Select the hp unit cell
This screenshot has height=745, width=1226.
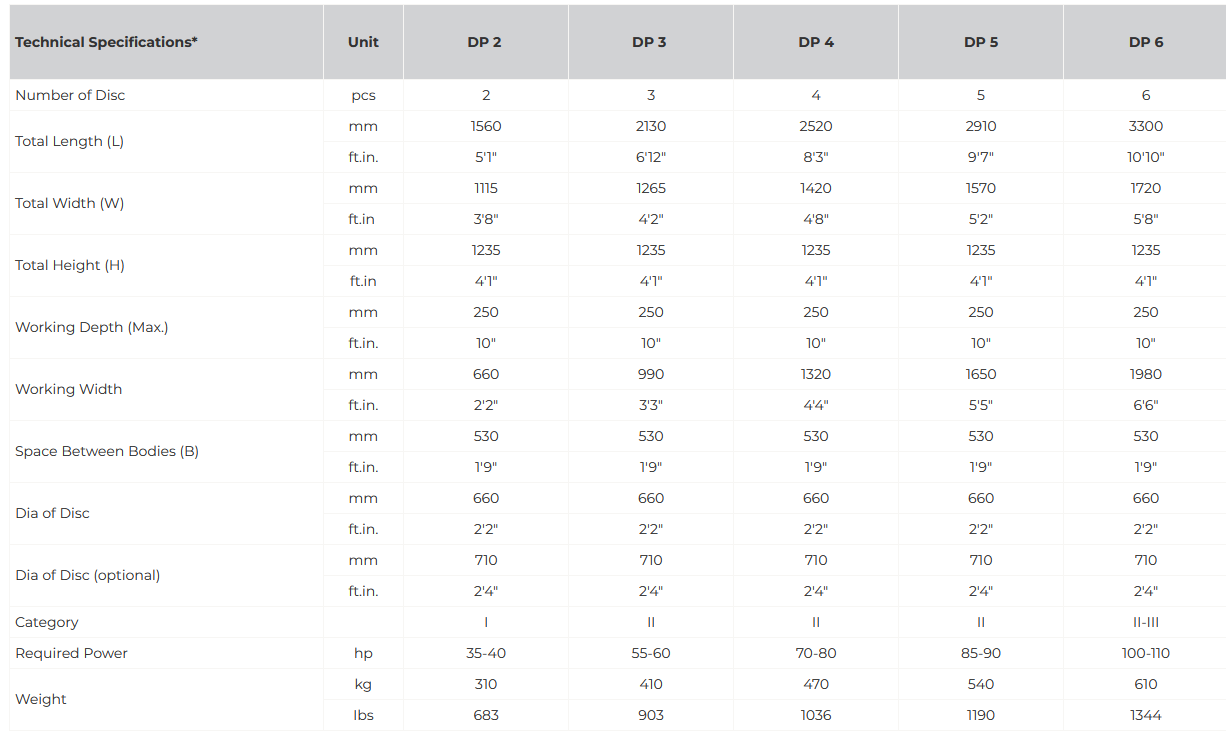[363, 653]
